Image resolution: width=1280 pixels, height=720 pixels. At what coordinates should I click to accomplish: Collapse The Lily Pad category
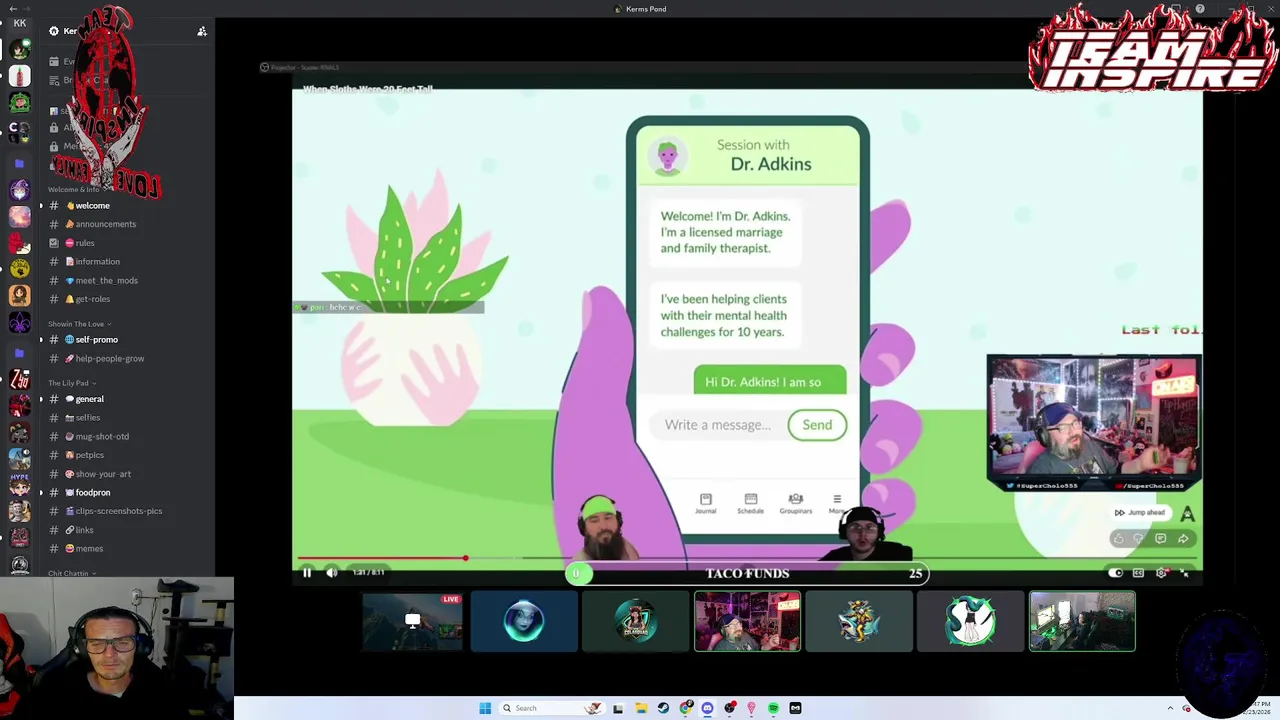coord(72,383)
